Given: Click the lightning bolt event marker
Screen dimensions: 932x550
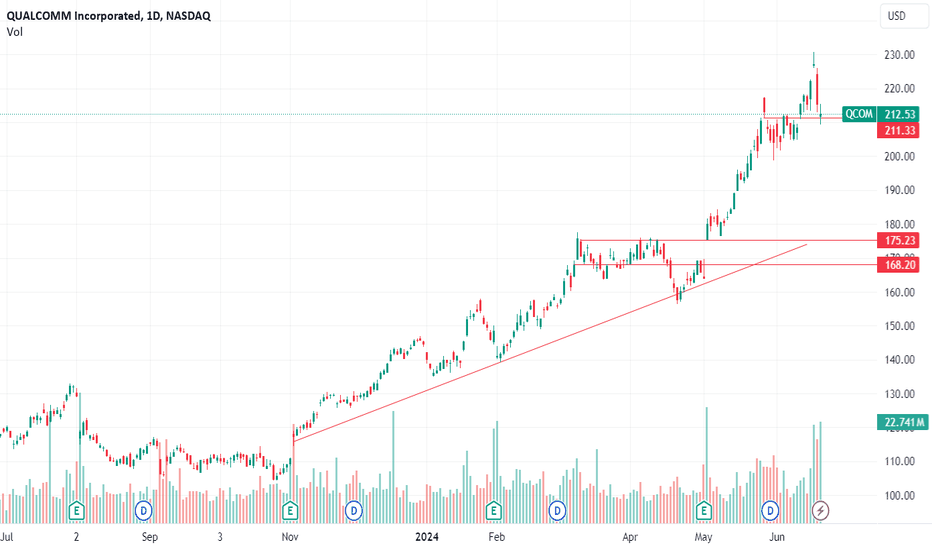Looking at the screenshot, I should (x=821, y=510).
